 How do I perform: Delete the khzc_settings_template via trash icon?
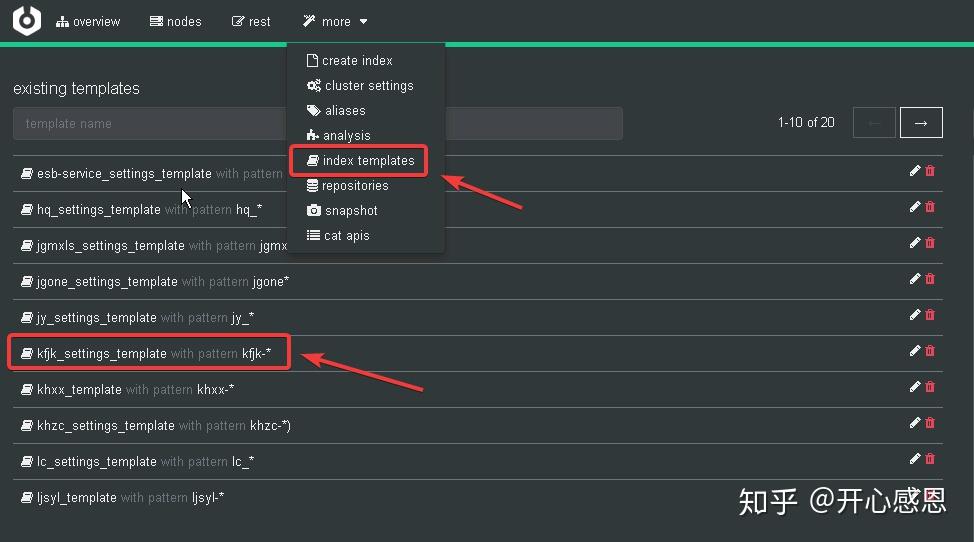click(x=930, y=423)
